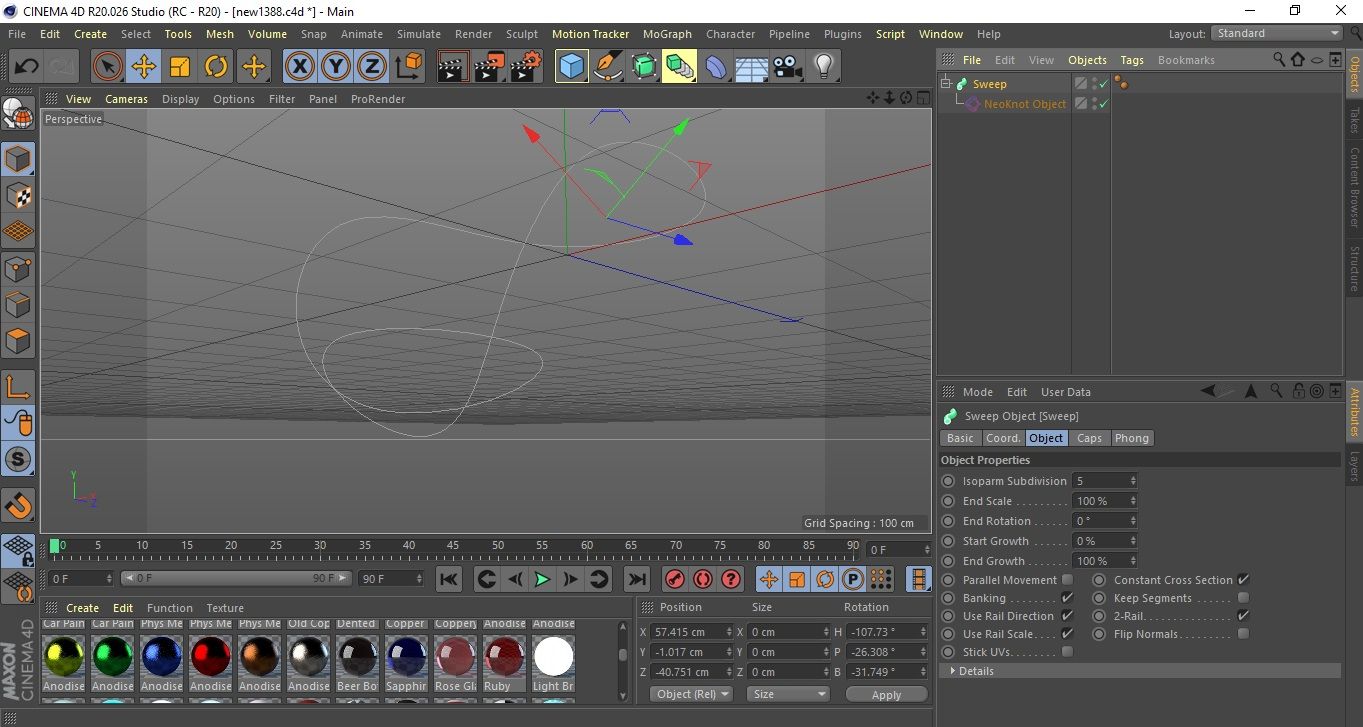The width and height of the screenshot is (1363, 727).
Task: Toggle Parallel Movement checkbox
Action: tap(1067, 580)
